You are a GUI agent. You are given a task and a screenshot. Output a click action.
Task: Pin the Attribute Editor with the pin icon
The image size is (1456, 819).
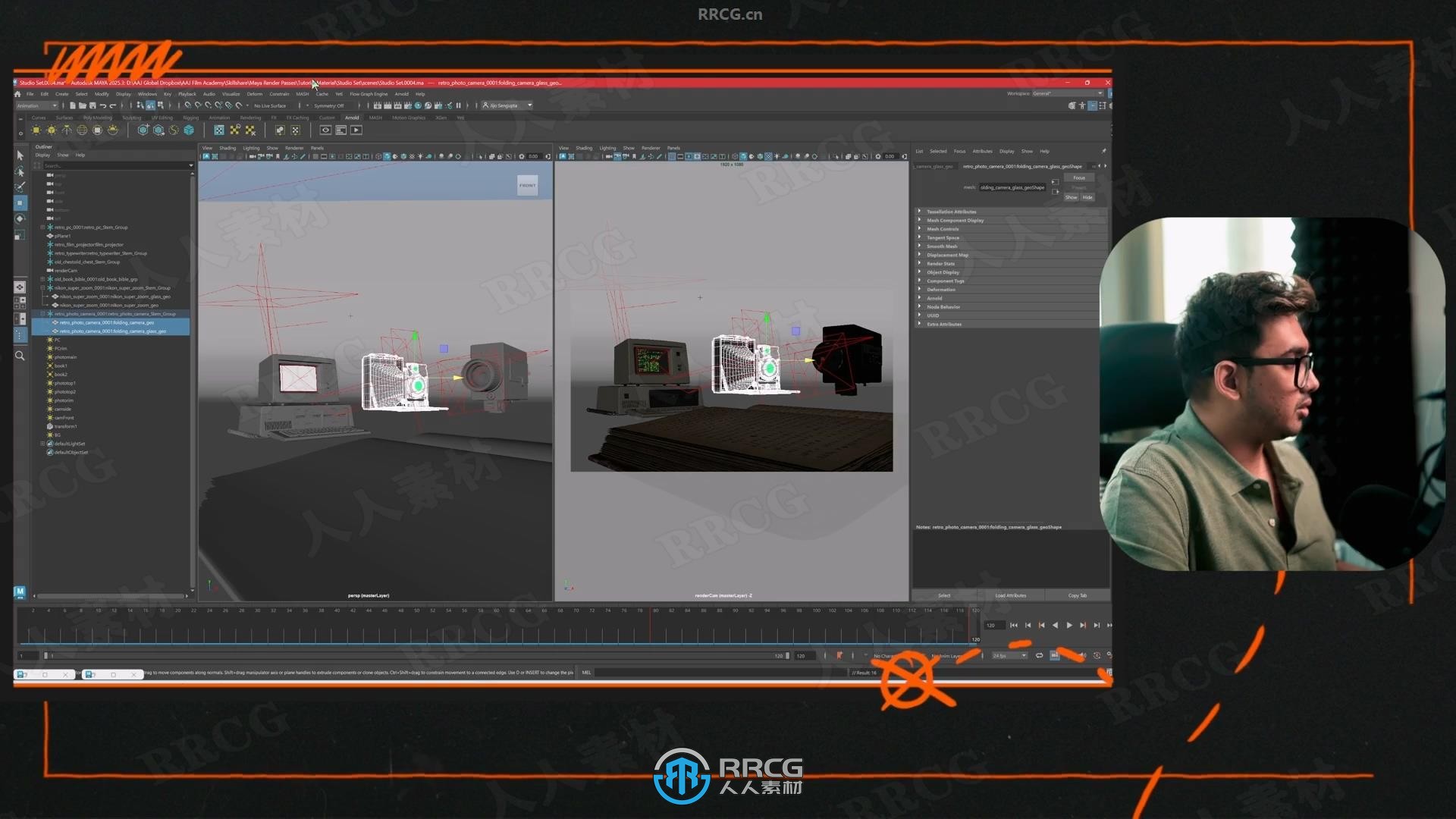point(1103,151)
